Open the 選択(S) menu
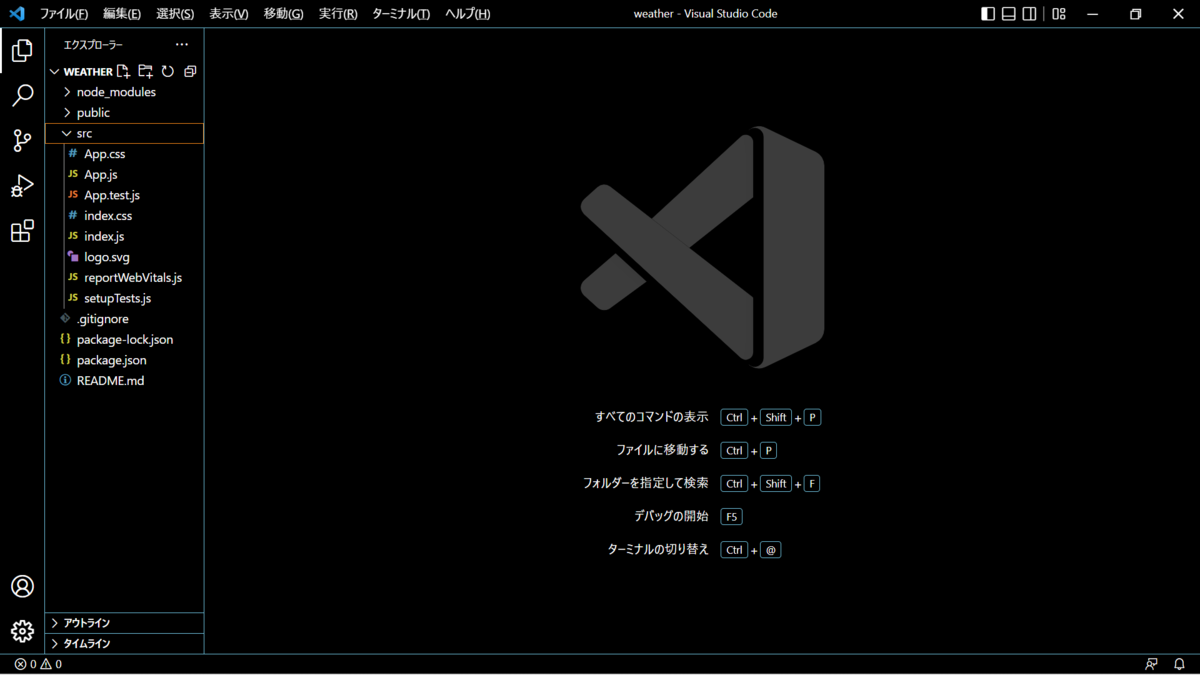The image size is (1200, 675). (175, 14)
